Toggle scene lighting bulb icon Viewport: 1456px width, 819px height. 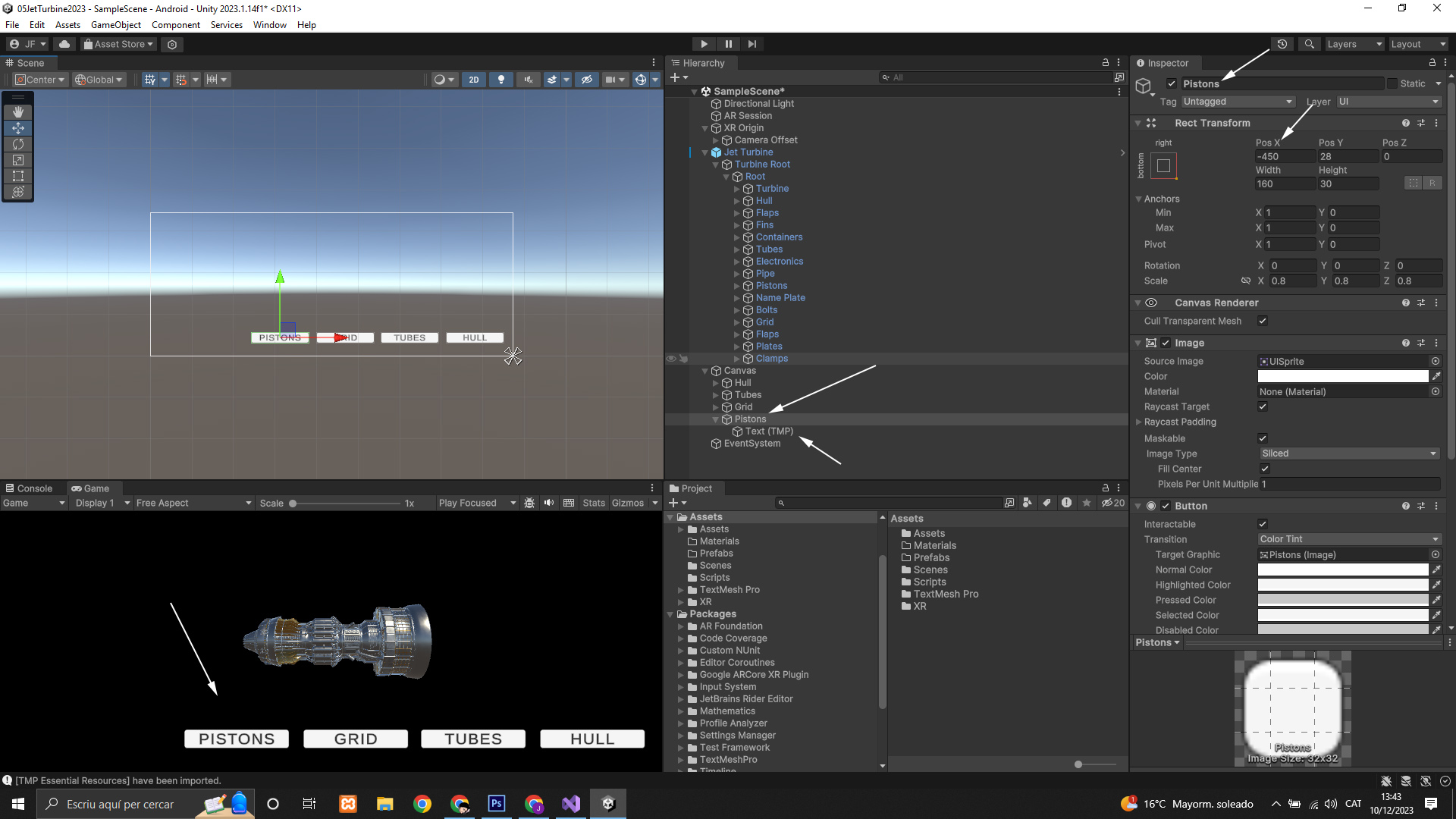pyautogui.click(x=500, y=80)
